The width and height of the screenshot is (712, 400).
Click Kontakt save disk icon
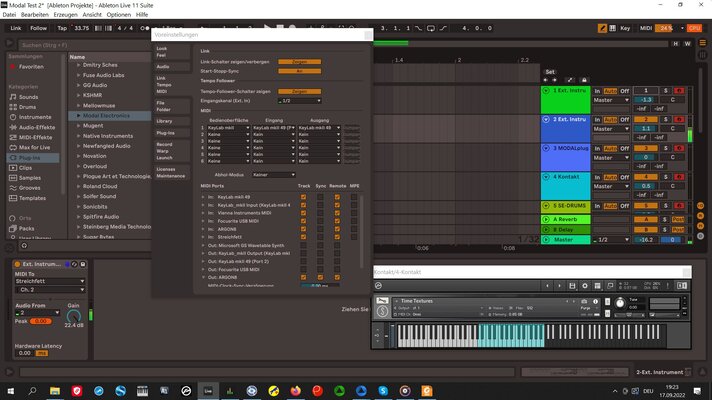coord(572,286)
